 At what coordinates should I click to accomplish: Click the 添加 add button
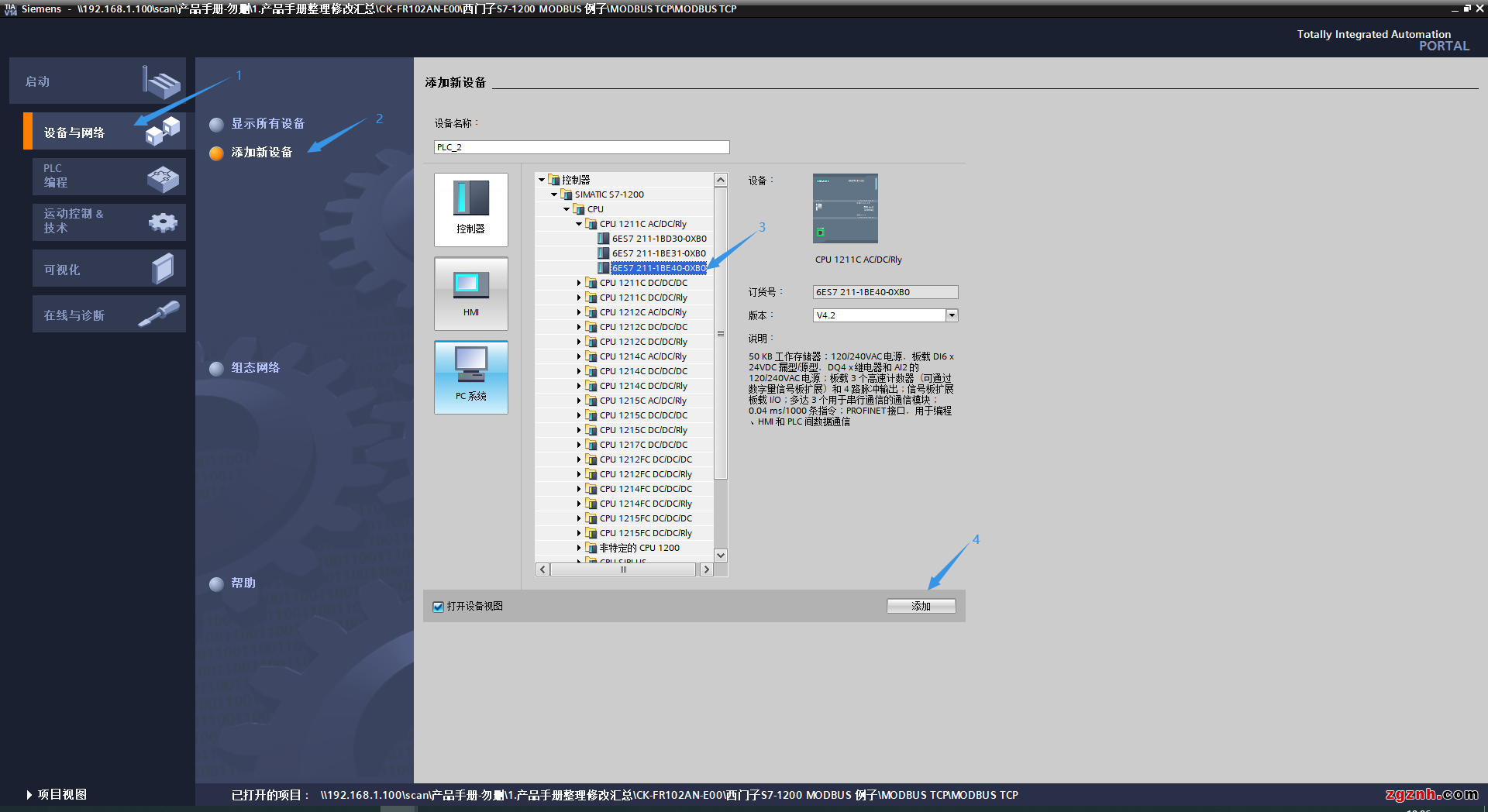[x=921, y=606]
